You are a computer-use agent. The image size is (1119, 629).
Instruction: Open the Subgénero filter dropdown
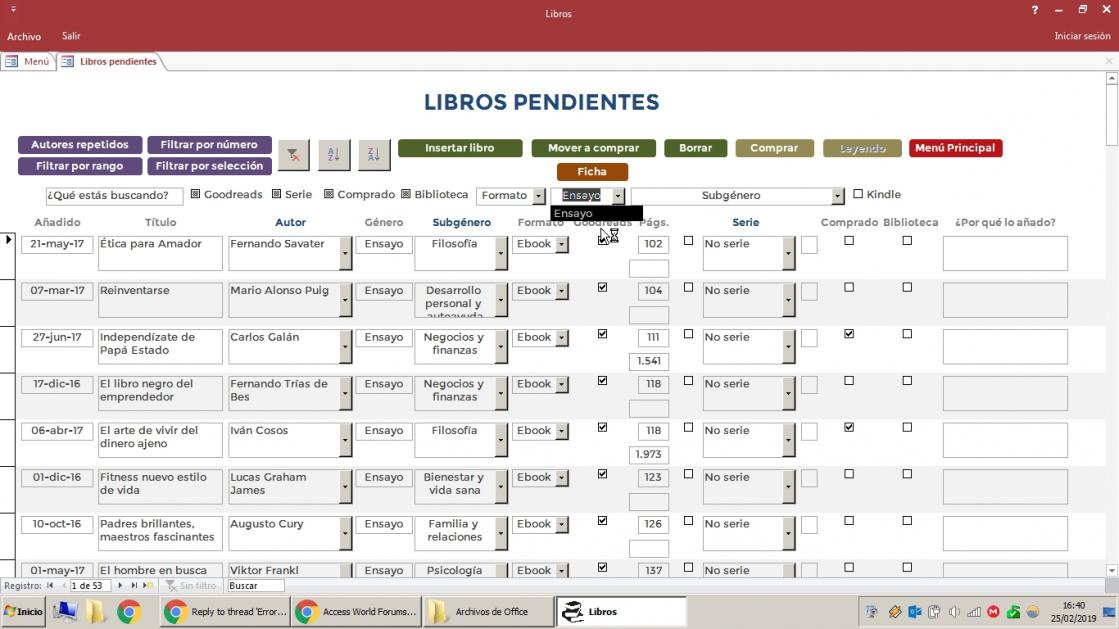point(837,196)
